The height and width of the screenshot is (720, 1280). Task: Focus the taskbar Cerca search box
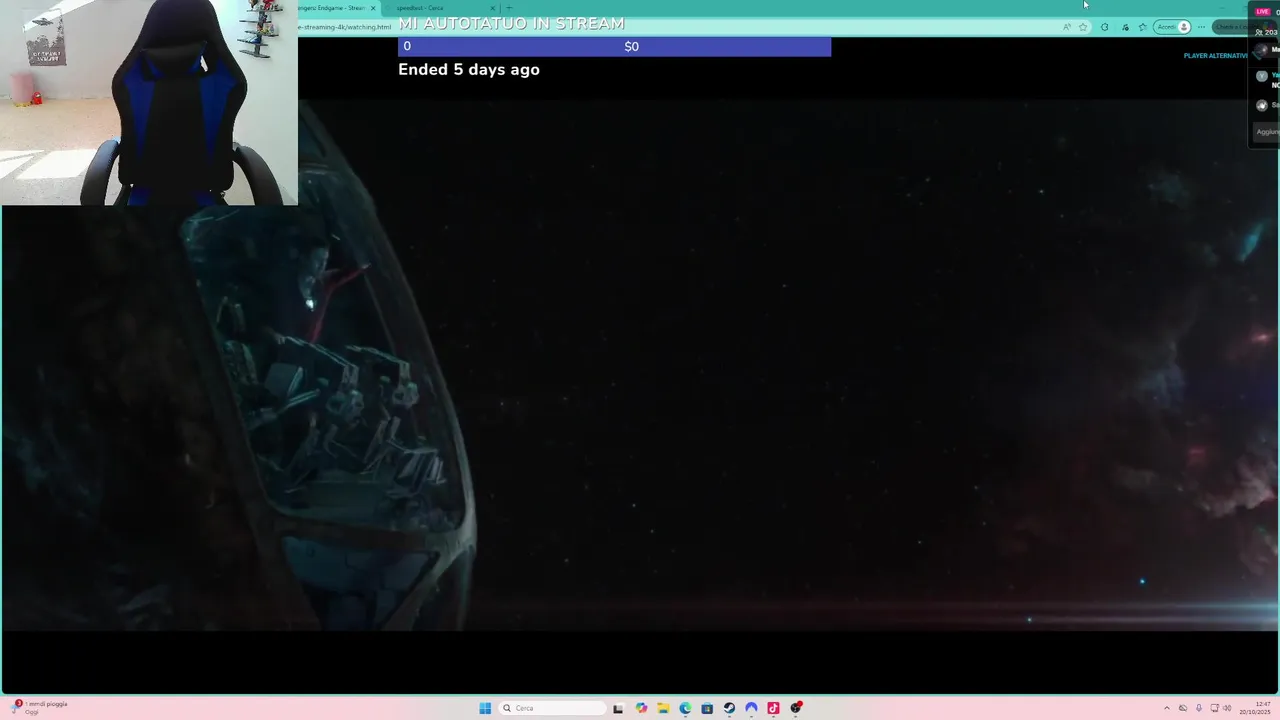554,708
